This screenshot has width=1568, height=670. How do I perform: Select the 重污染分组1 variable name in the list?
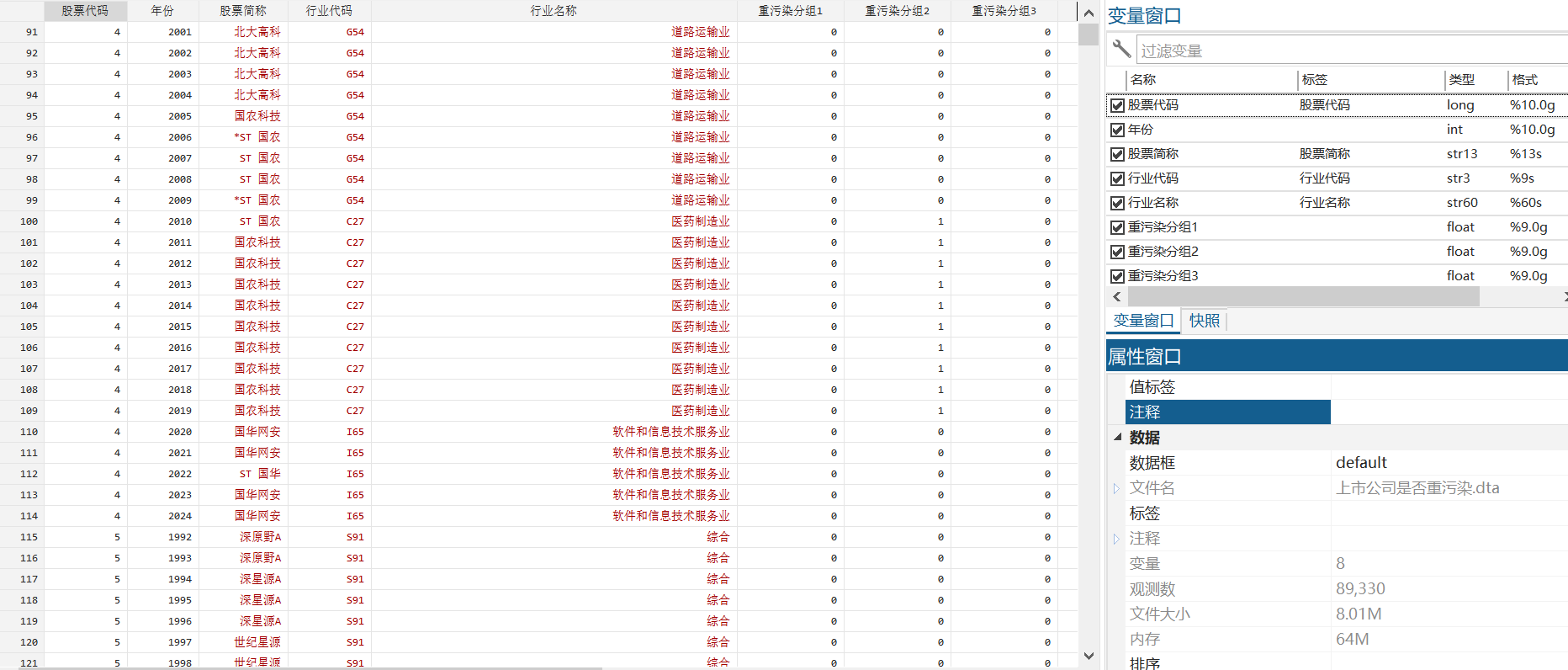click(1163, 227)
